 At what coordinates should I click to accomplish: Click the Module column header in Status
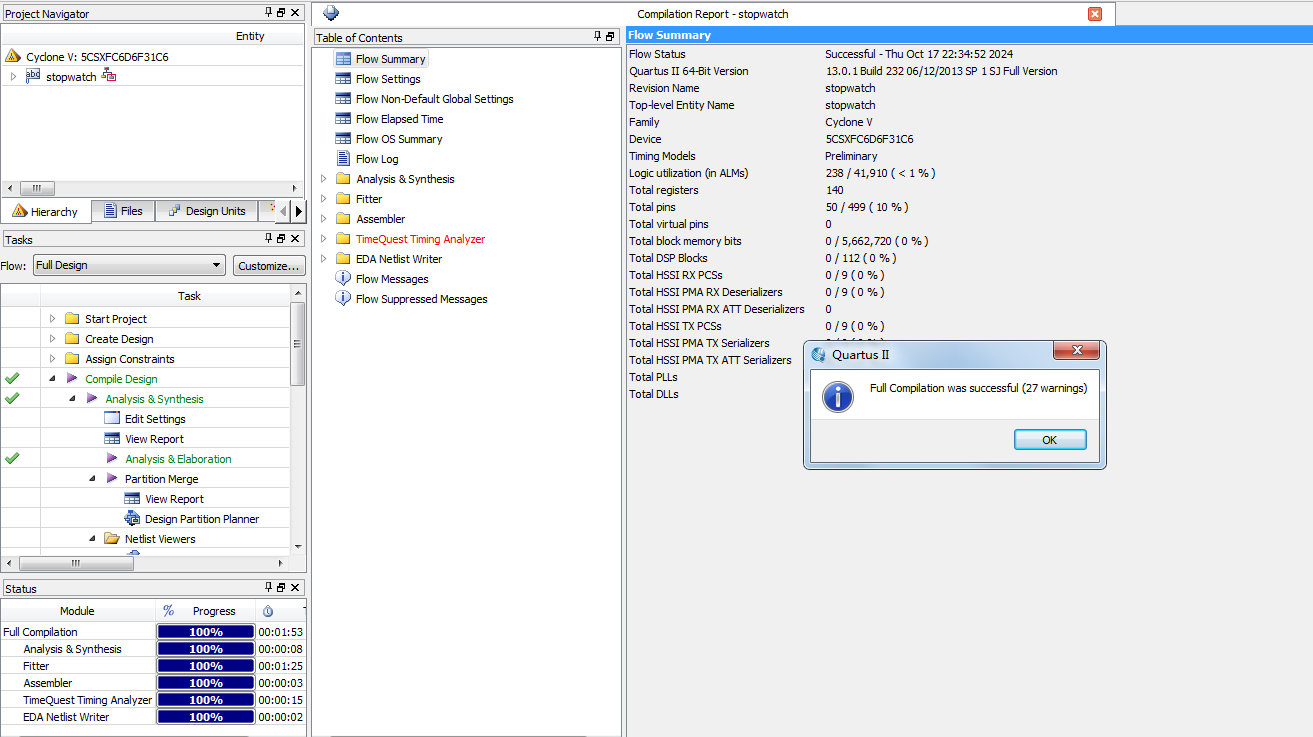[x=77, y=611]
